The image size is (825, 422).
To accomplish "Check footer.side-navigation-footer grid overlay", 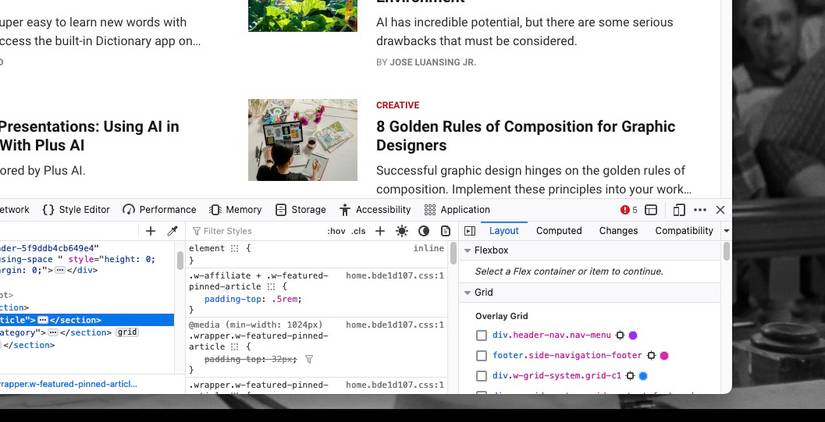I will tap(481, 356).
